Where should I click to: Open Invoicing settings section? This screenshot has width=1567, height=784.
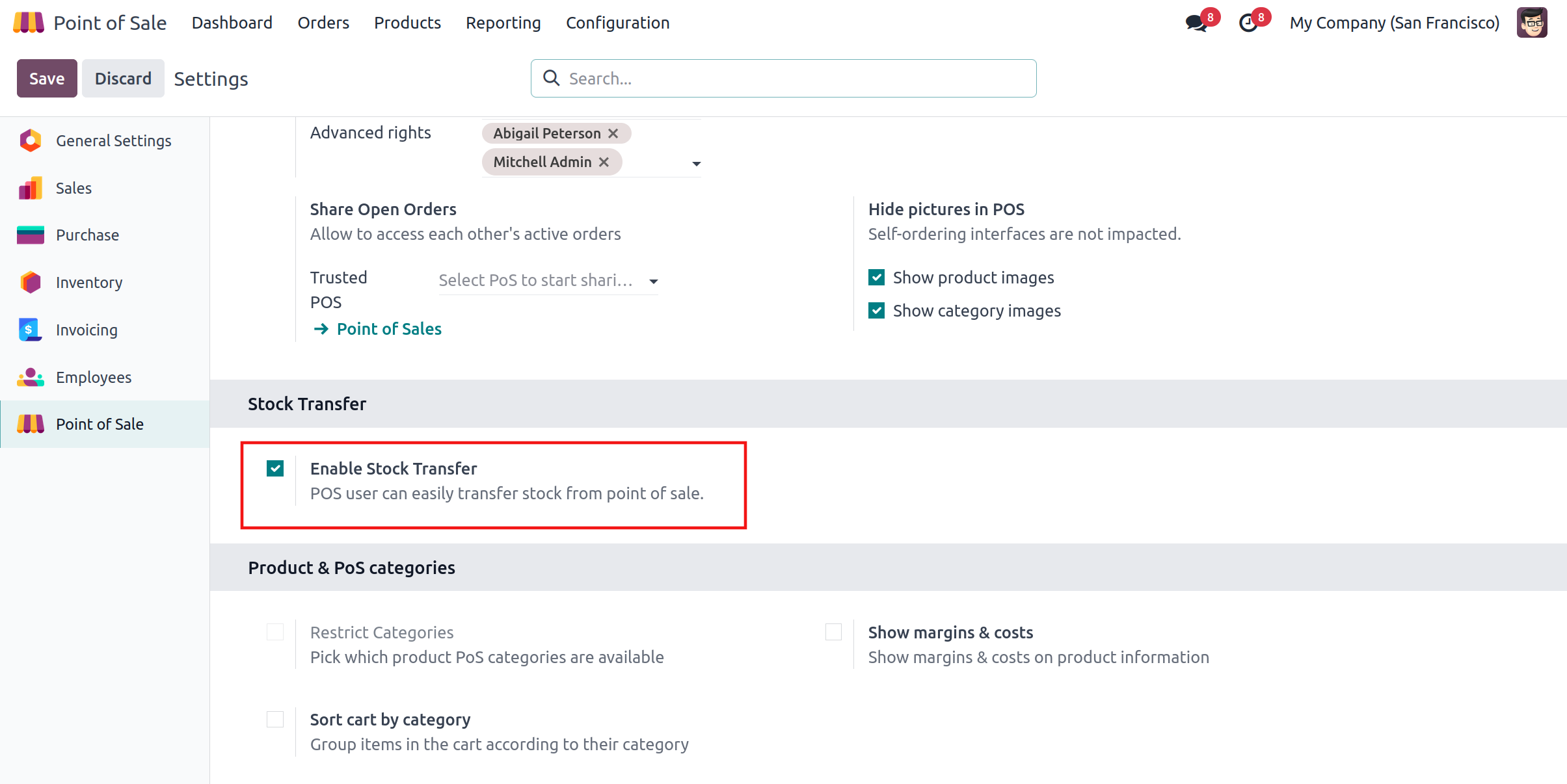87,330
